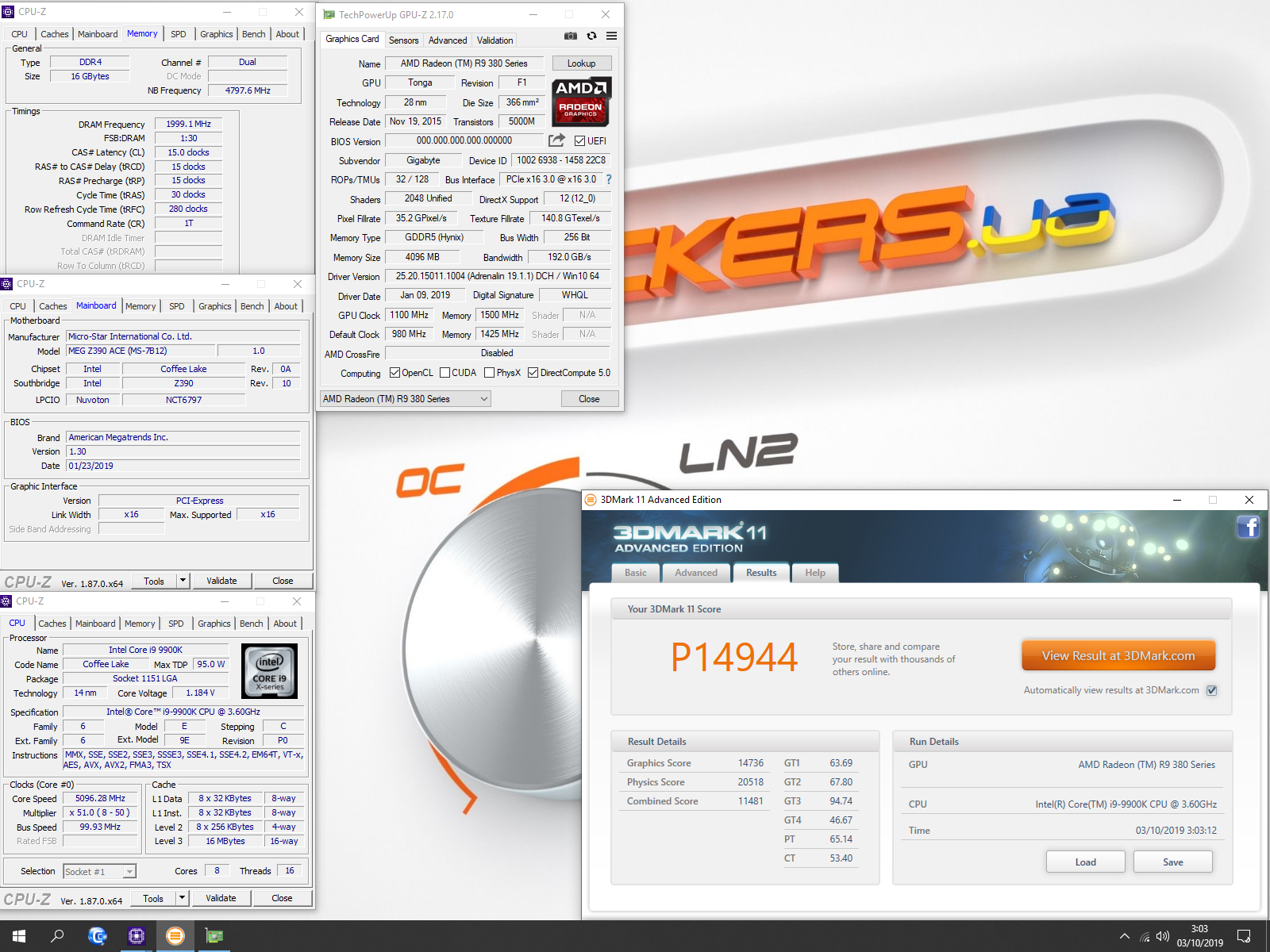Open Tools dropdown arrow in Mainboard CPU-Z window

click(183, 581)
